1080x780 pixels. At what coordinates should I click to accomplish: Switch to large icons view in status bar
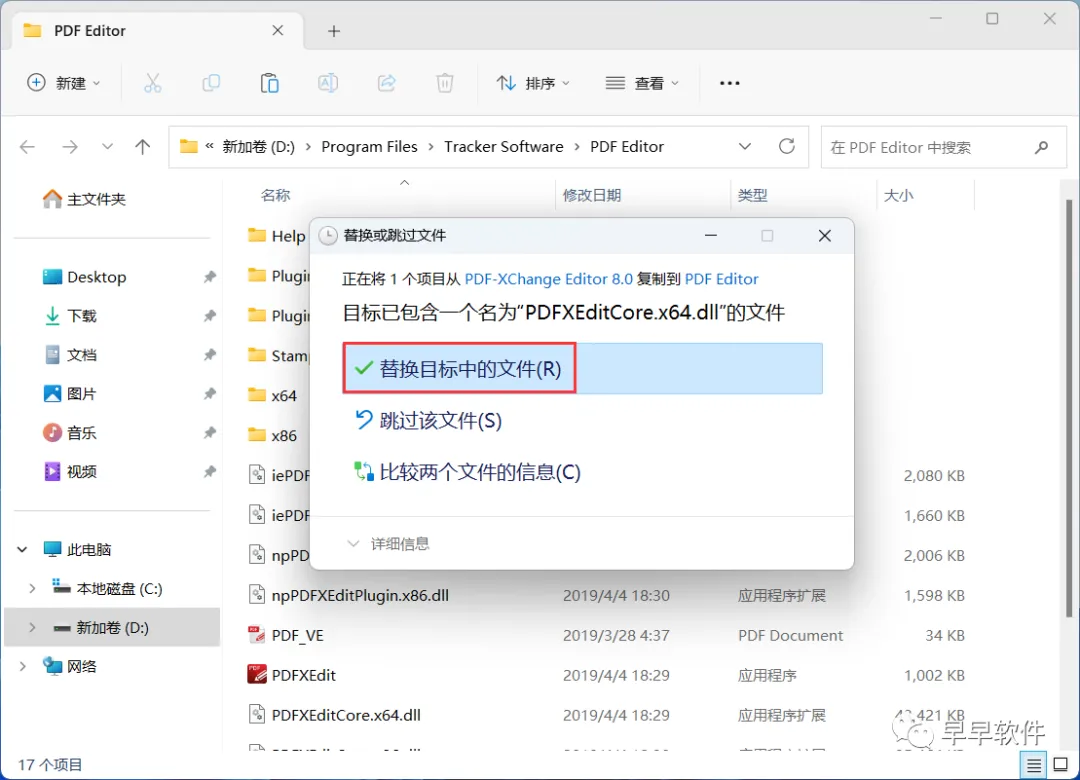coord(1061,765)
